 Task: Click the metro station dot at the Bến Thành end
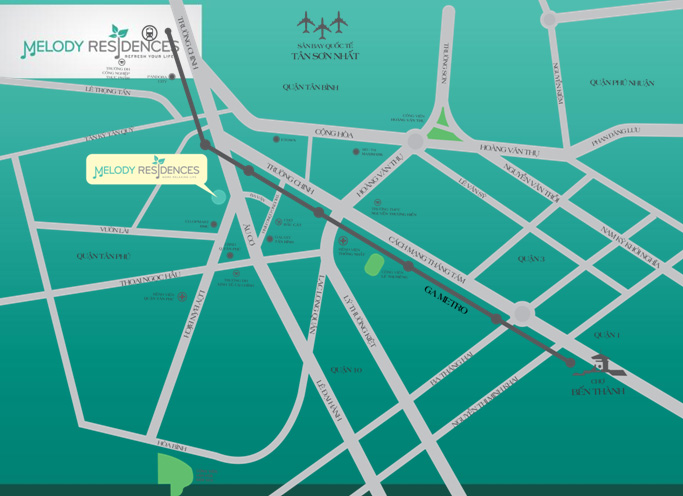571,362
